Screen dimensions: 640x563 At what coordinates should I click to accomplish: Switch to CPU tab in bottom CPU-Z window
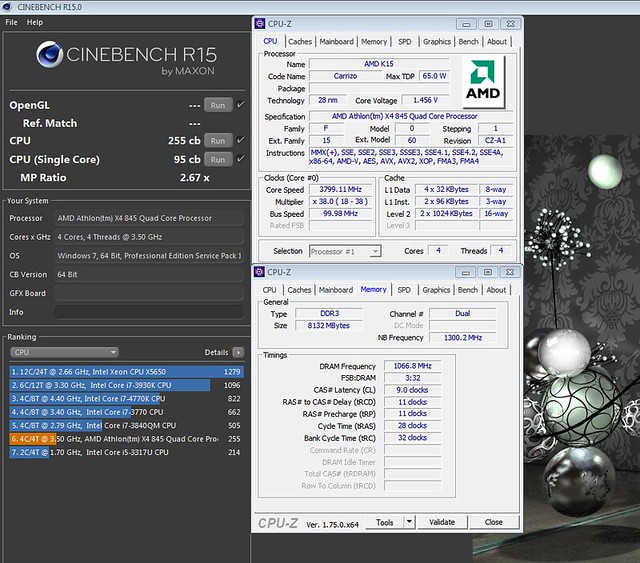pyautogui.click(x=269, y=290)
